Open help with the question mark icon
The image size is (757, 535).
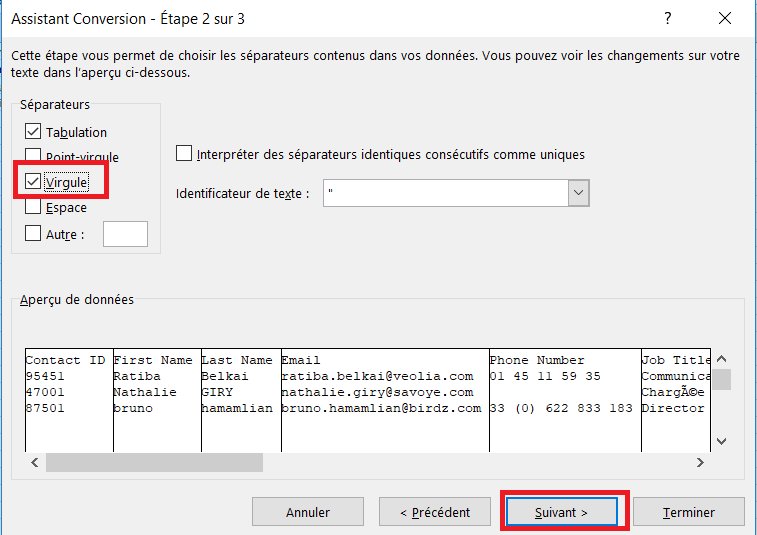pos(668,18)
